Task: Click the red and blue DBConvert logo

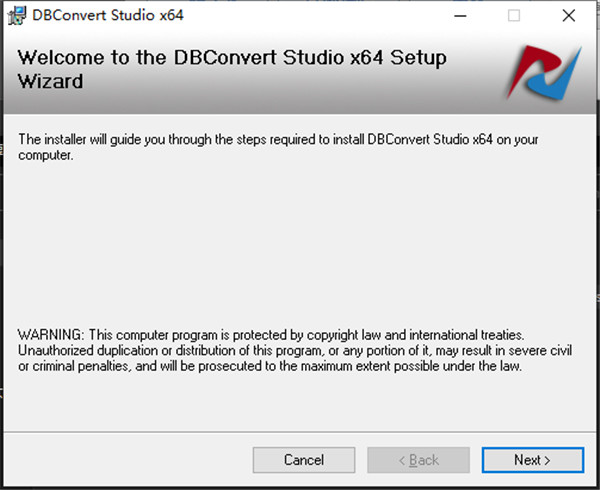Action: (544, 72)
